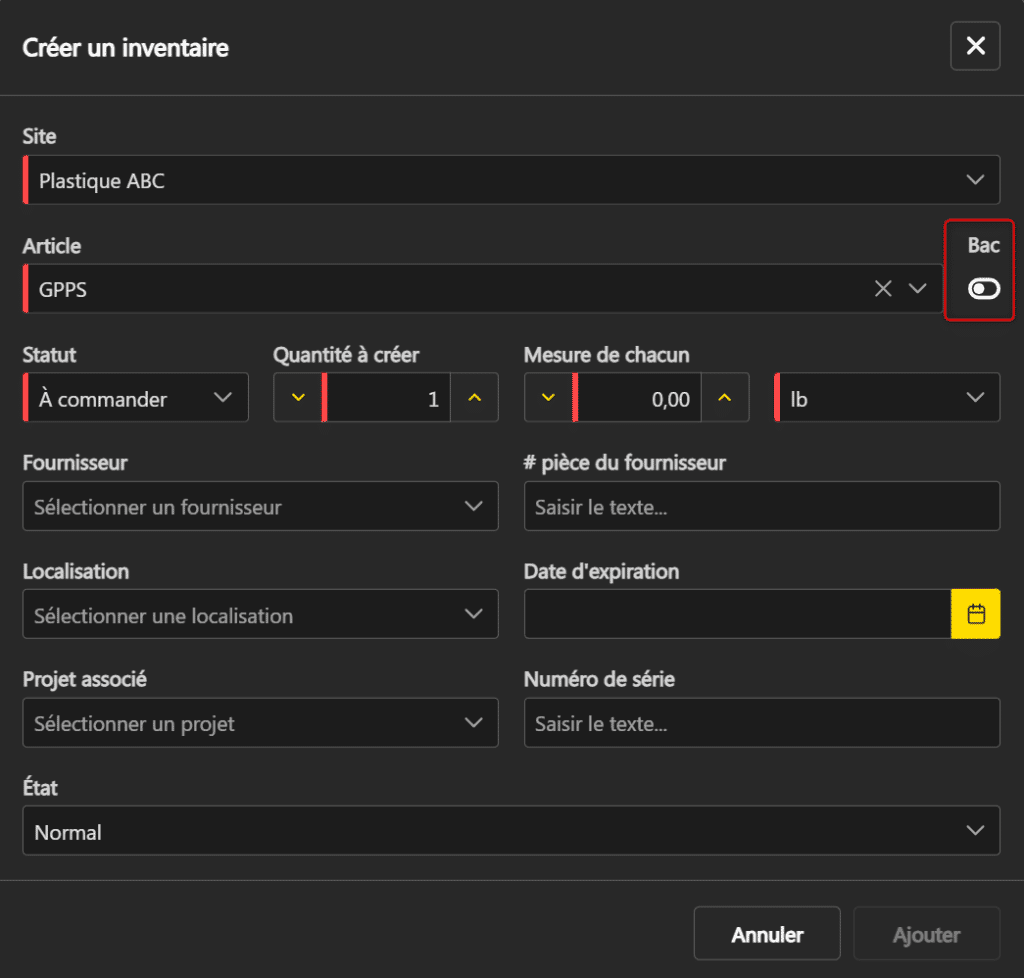Click the Ajouter button
Viewport: 1024px width, 978px height.
click(x=926, y=935)
